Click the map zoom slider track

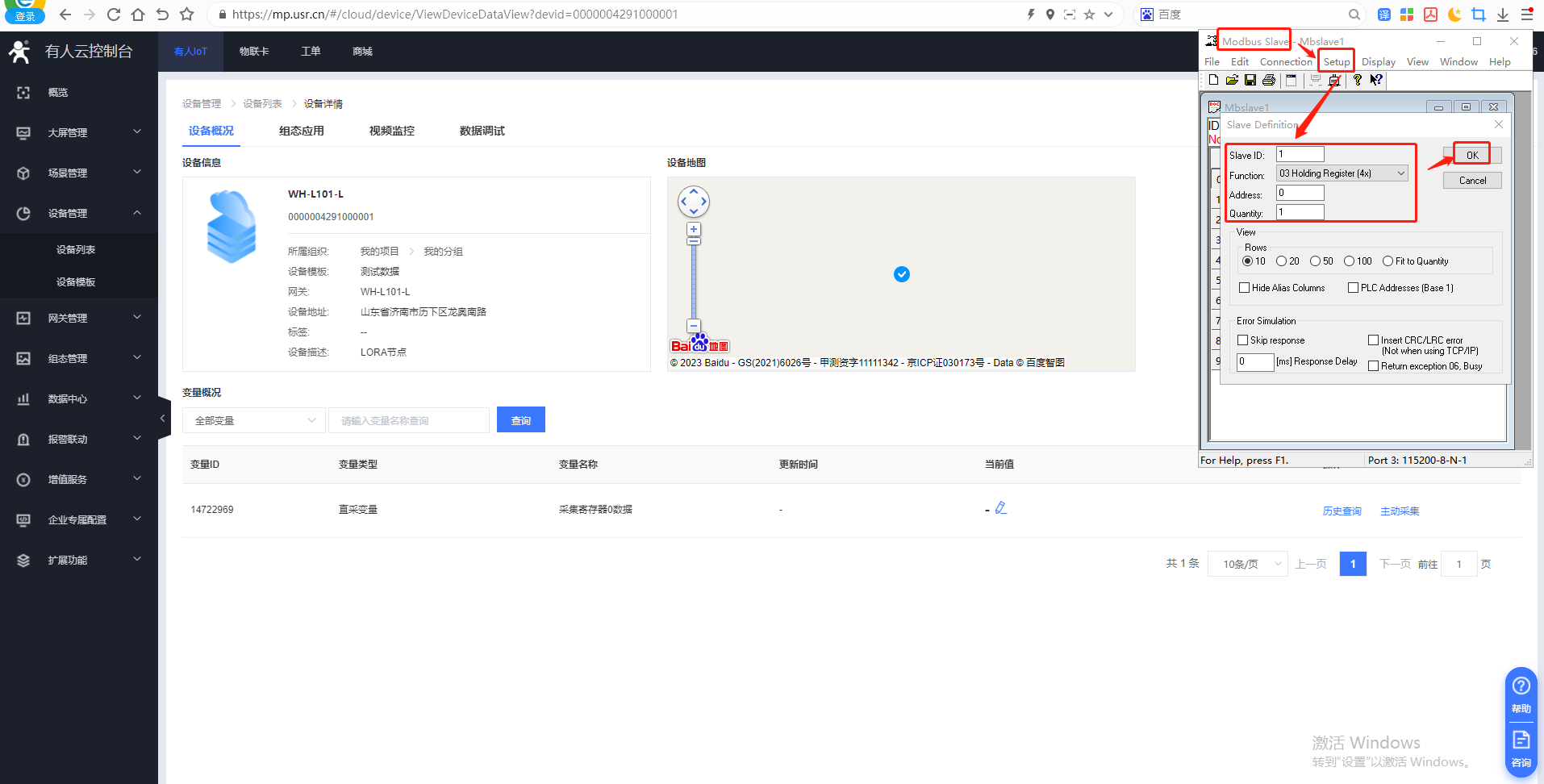(694, 282)
